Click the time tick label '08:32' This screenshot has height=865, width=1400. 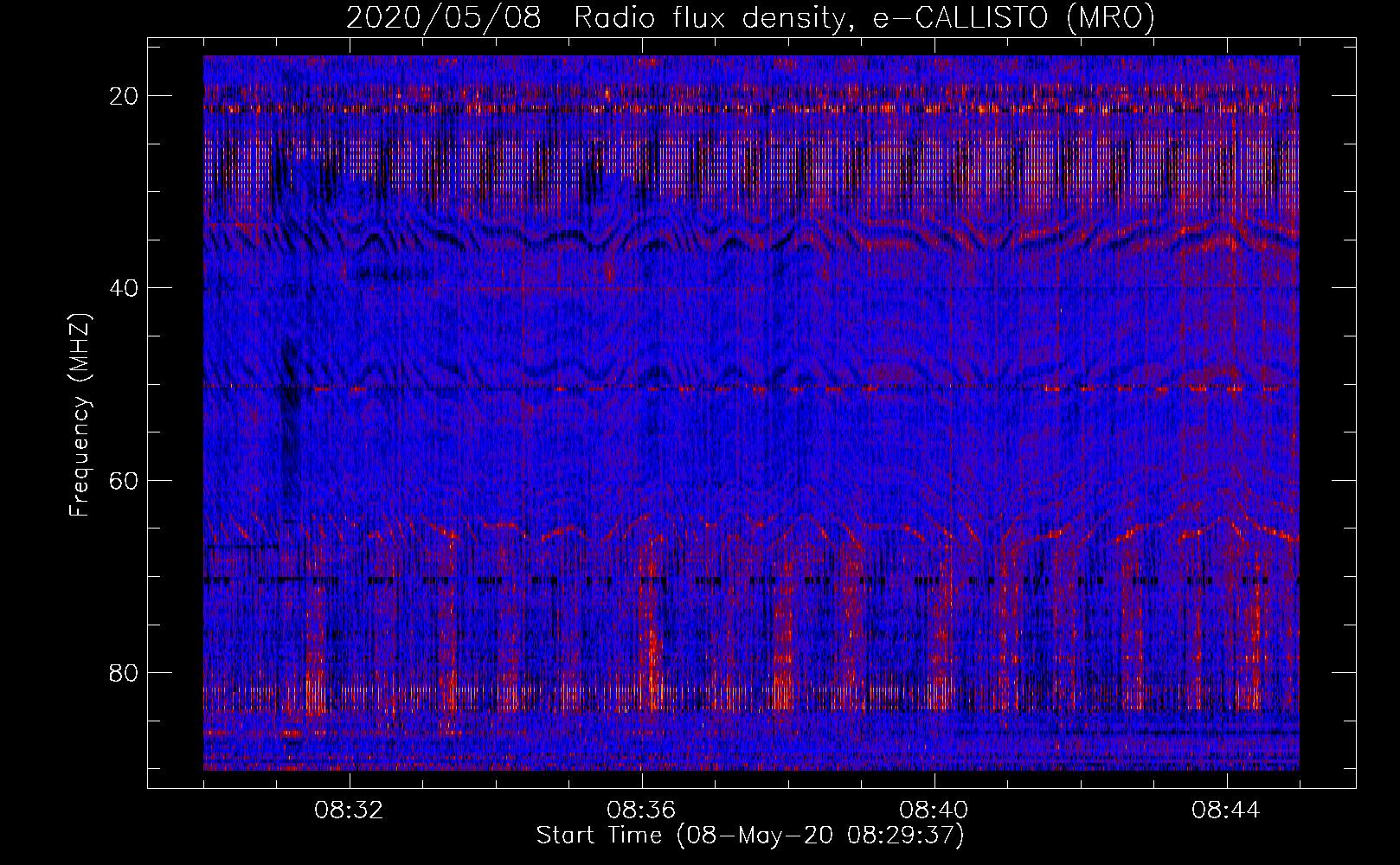coord(350,811)
